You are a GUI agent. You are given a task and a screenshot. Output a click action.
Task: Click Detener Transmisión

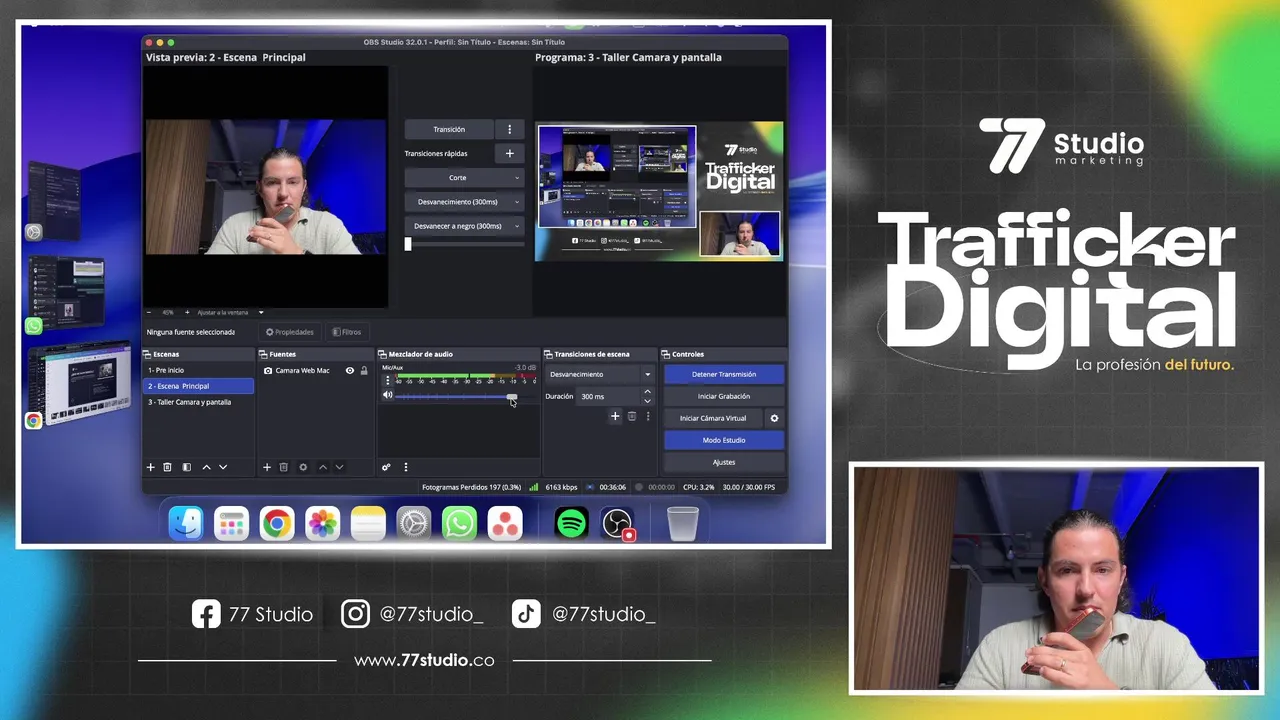point(724,374)
